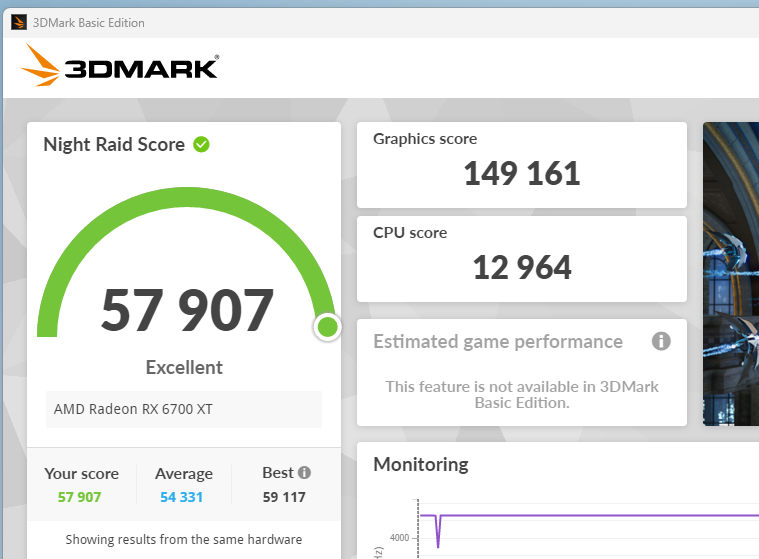Click the 4000 axis label on monitoring chart
The height and width of the screenshot is (559, 759).
399,538
